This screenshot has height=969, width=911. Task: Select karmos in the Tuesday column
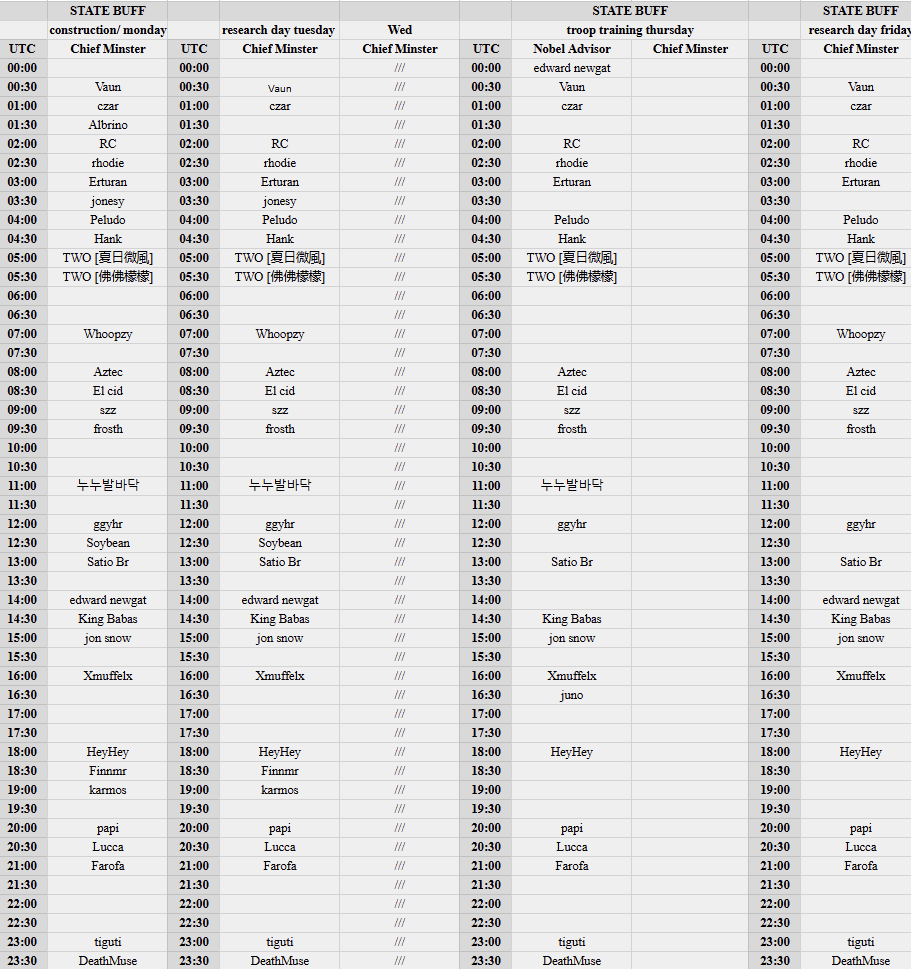click(x=280, y=790)
